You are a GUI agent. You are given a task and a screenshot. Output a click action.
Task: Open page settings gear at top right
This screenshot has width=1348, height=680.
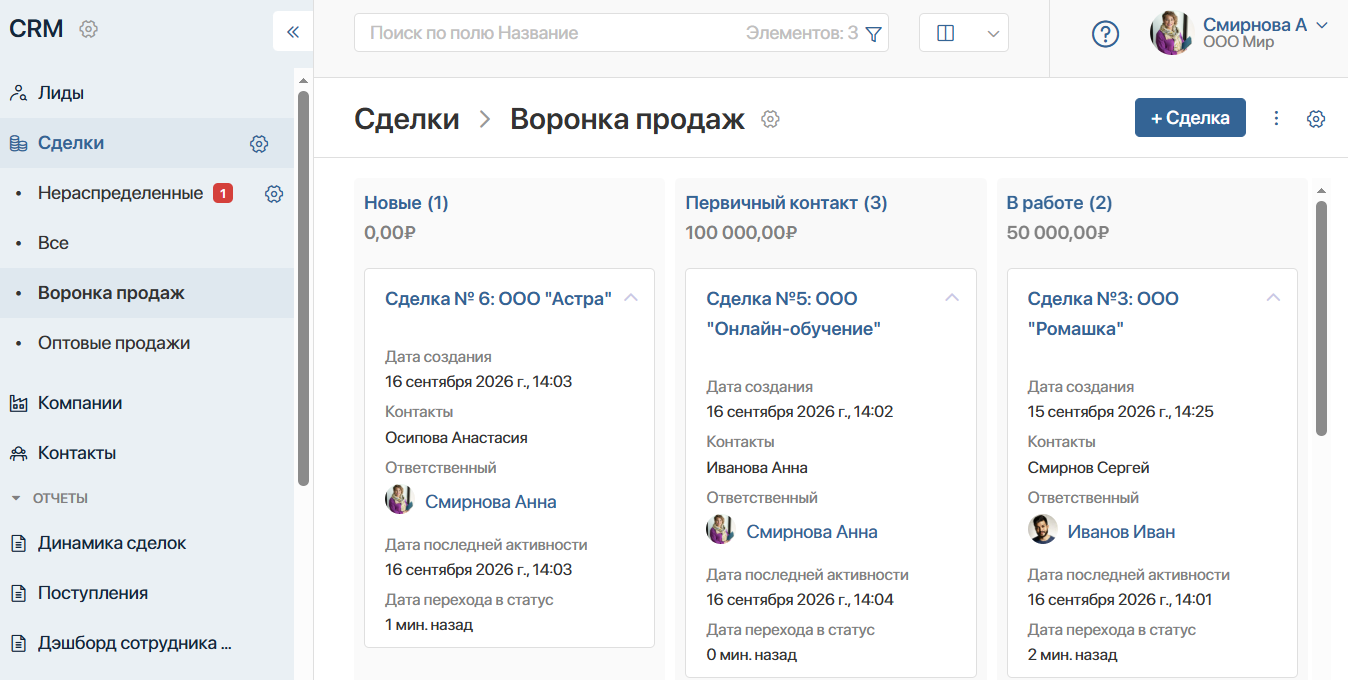click(1316, 119)
